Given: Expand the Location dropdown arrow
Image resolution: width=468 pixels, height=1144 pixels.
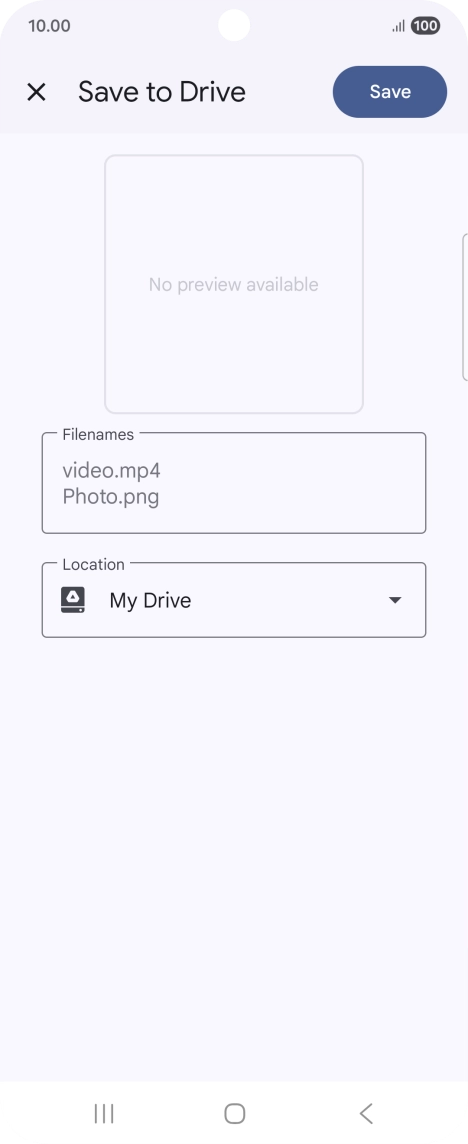Looking at the screenshot, I should point(395,600).
